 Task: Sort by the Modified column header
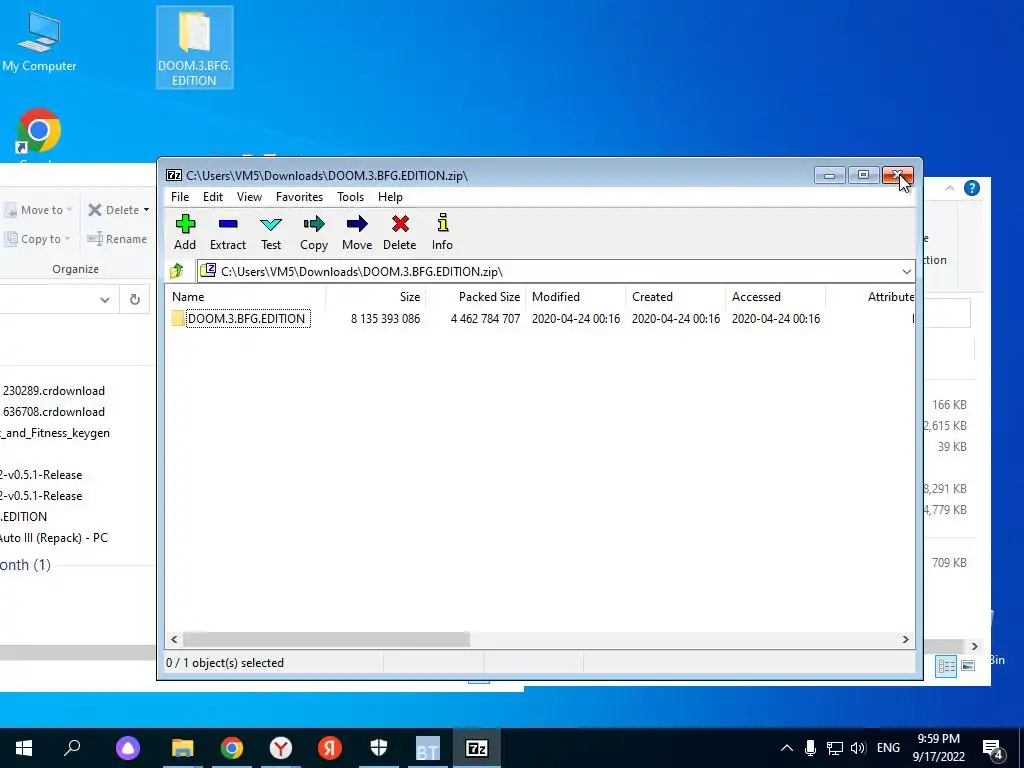tap(575, 296)
